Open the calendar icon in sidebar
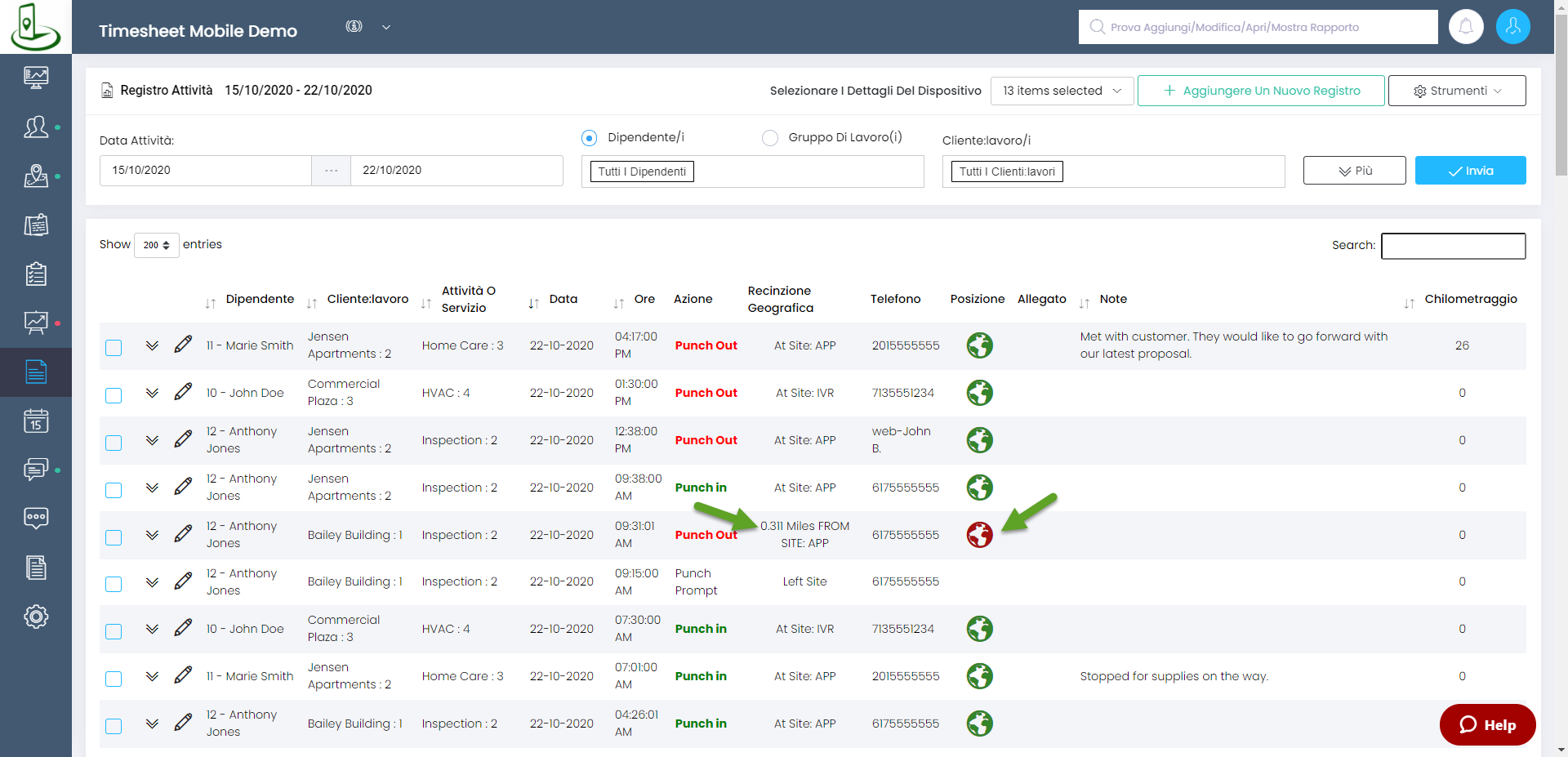Image resolution: width=1568 pixels, height=757 pixels. (36, 421)
